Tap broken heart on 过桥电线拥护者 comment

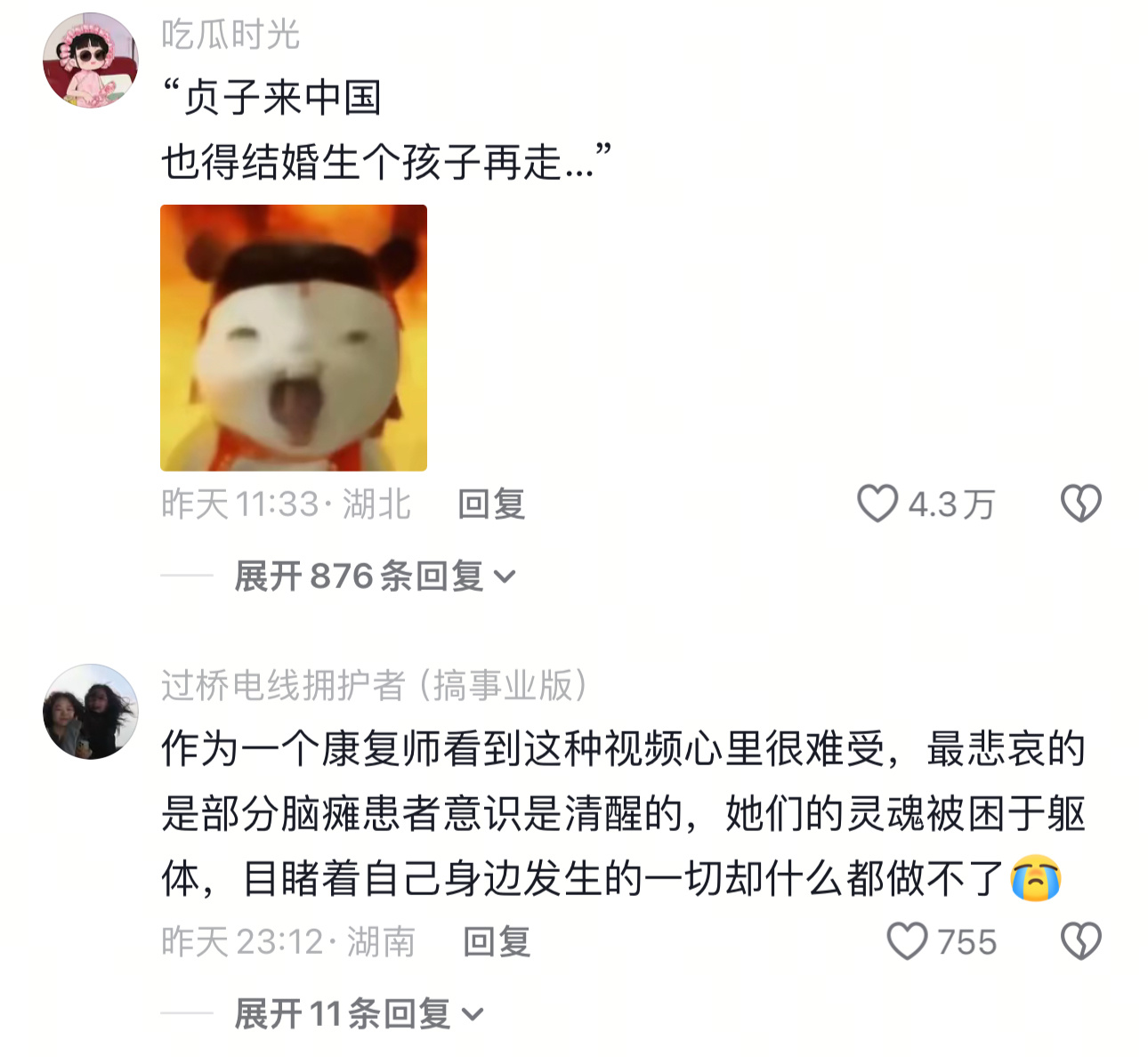(x=1081, y=941)
